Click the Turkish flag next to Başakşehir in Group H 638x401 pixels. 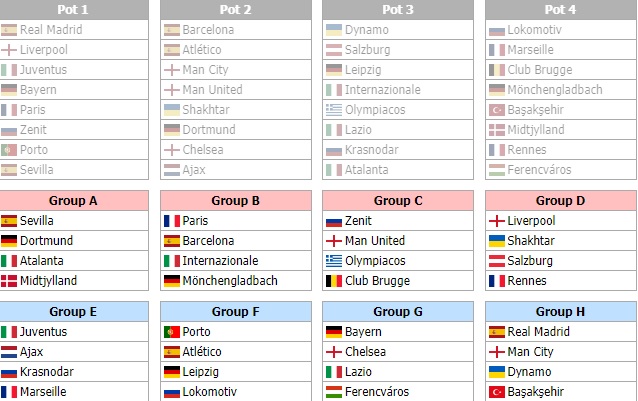coord(496,392)
